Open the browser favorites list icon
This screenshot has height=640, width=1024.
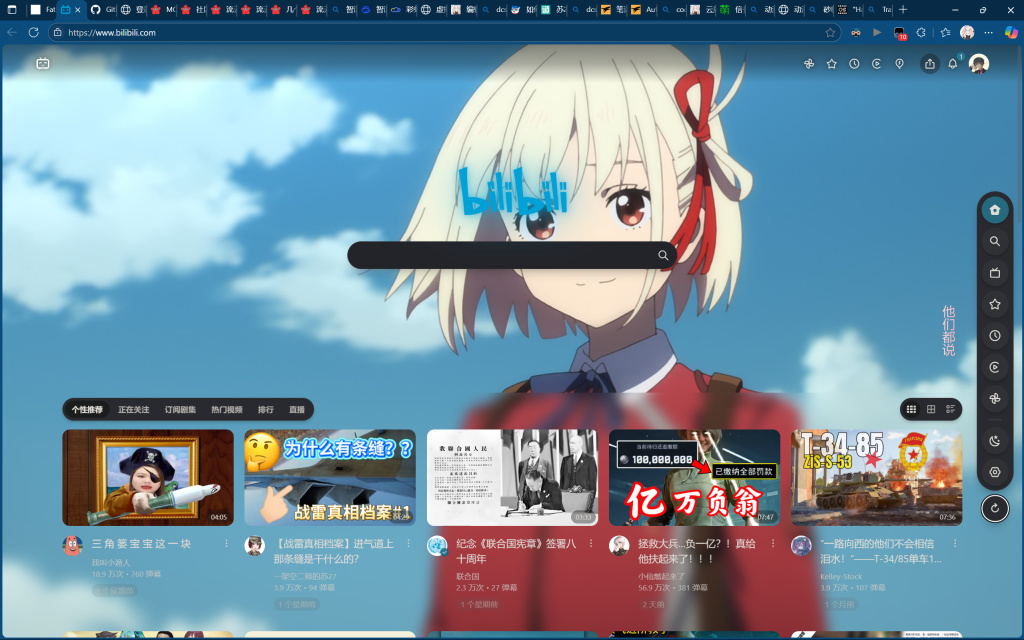pos(945,32)
